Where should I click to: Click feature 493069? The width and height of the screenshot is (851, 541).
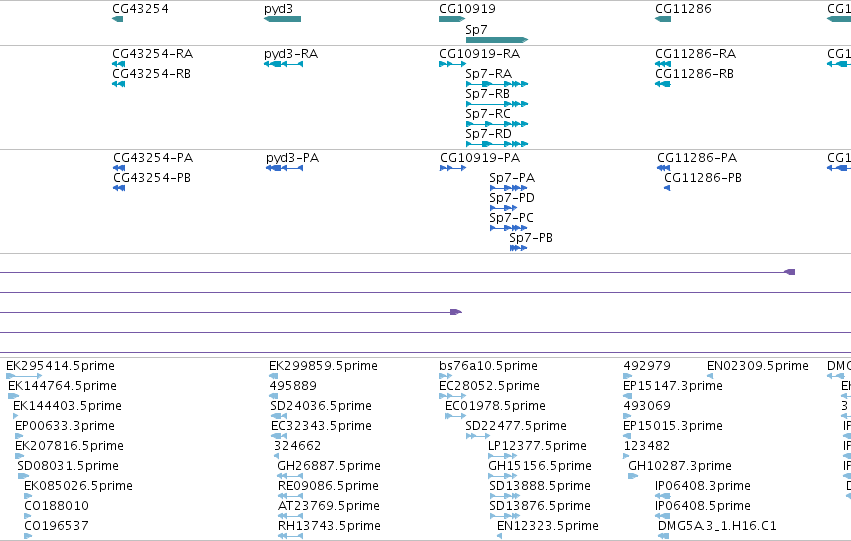[627, 416]
